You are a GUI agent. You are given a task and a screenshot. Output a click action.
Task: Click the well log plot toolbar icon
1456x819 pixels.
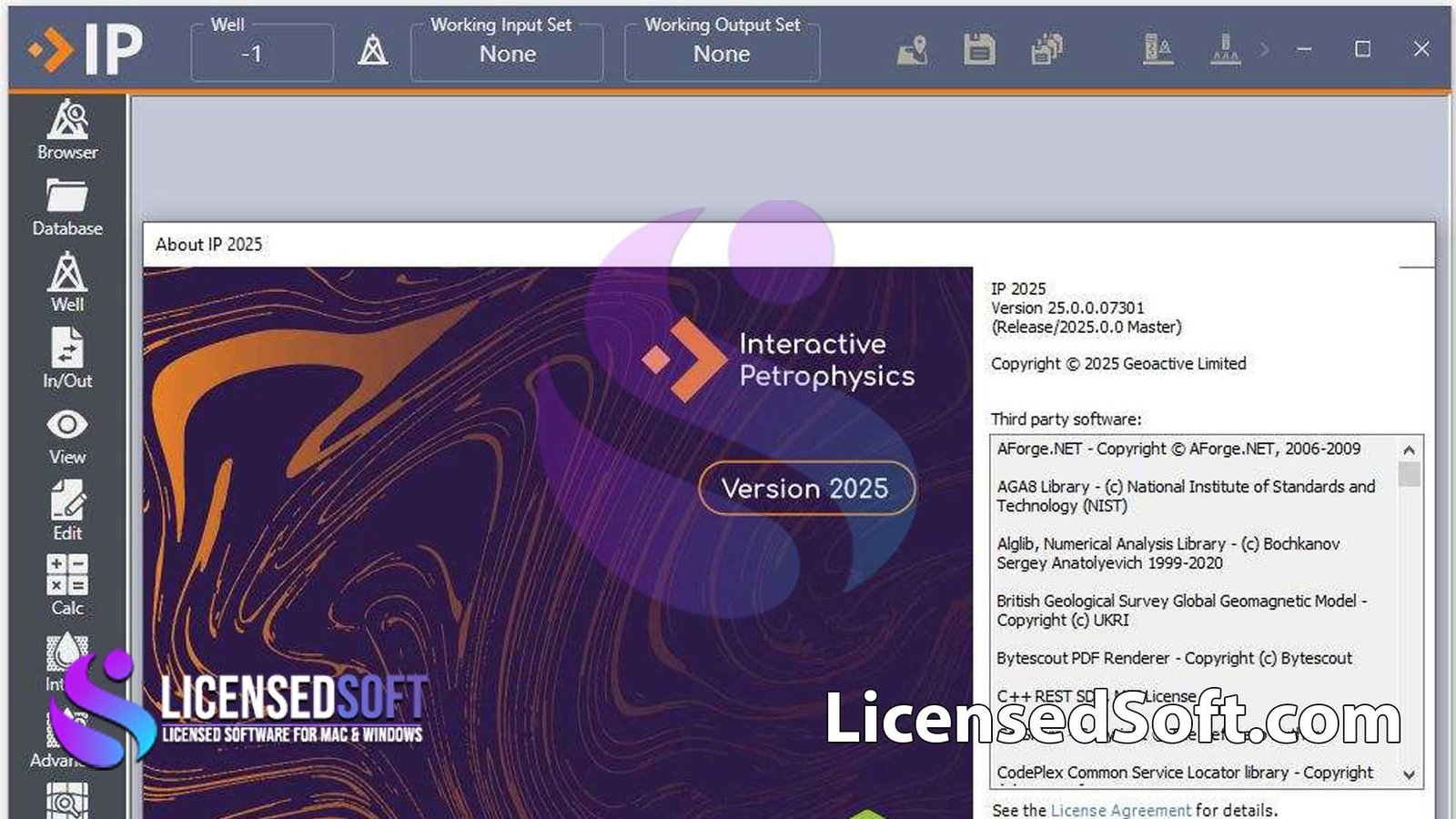(1158, 49)
